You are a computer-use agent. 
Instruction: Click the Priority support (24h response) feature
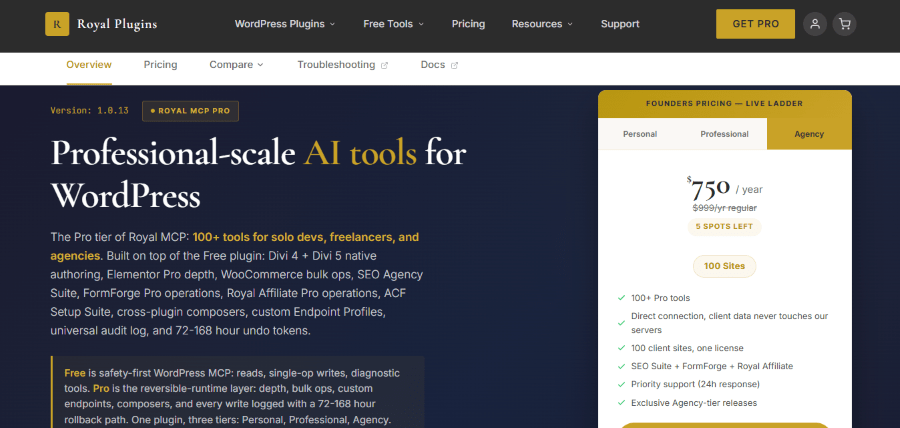695,384
